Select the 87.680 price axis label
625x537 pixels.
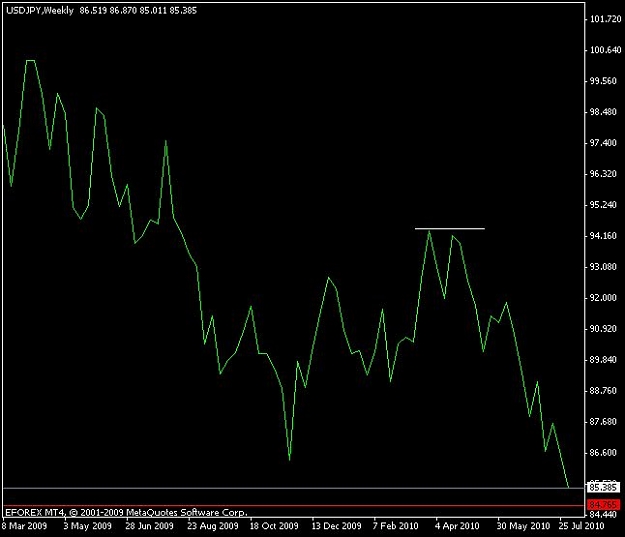click(605, 421)
